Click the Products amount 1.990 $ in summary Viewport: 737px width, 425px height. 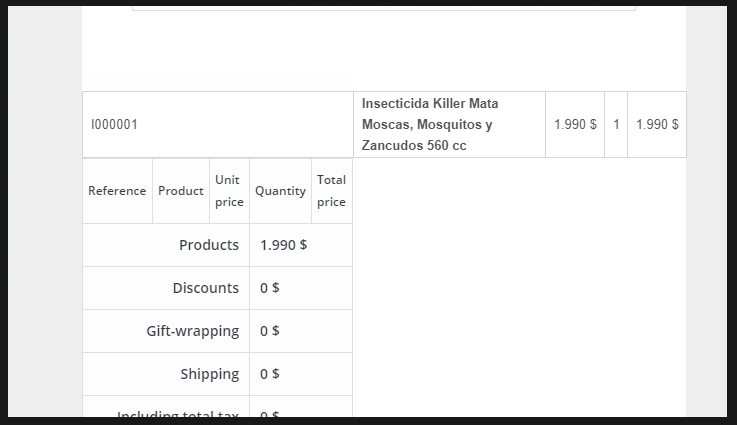283,245
